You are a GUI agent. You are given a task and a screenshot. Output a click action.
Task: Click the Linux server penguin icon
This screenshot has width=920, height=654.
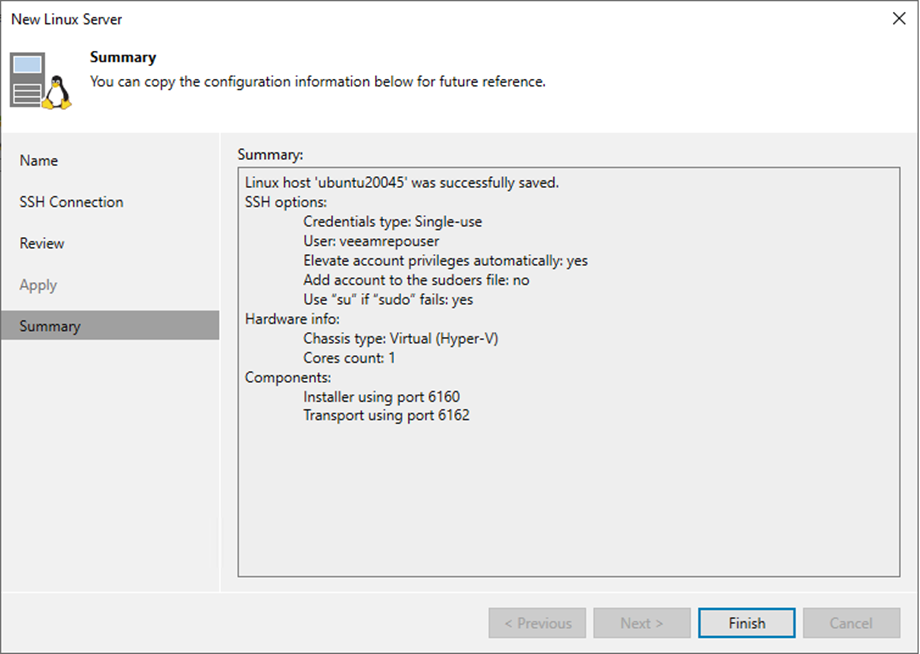click(58, 93)
